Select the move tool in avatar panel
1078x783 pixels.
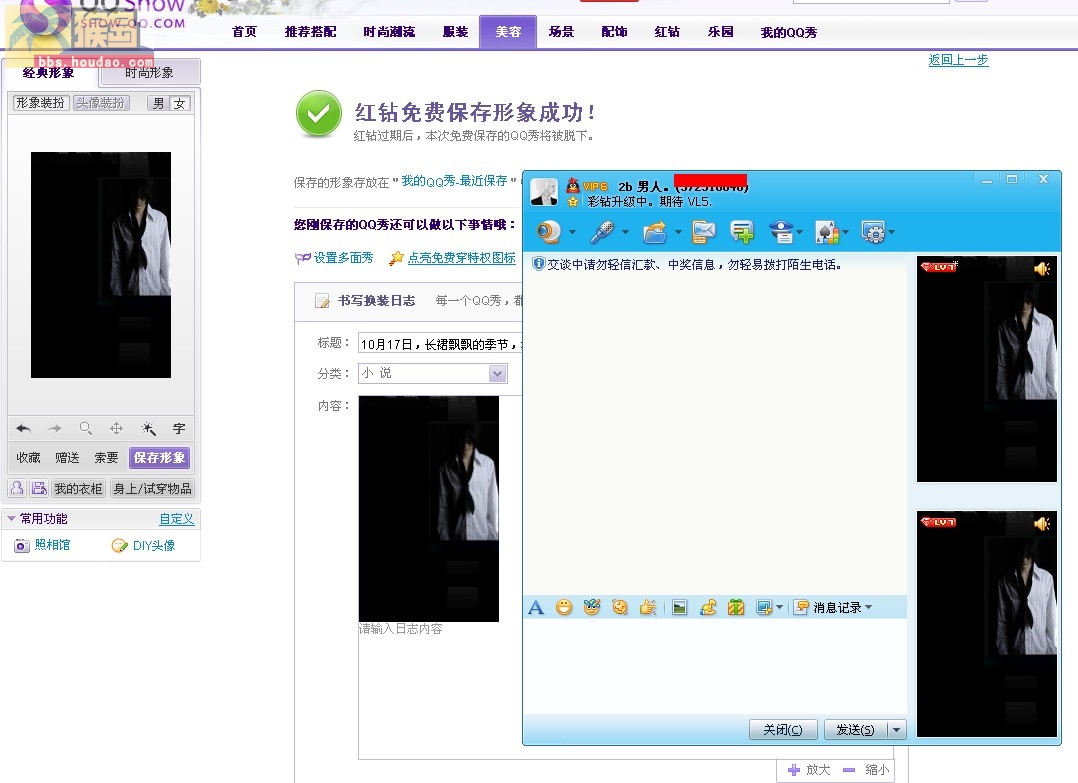click(x=117, y=429)
